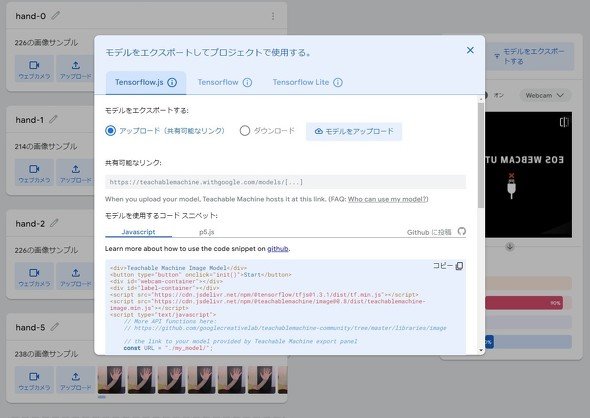The height and width of the screenshot is (418, 590).
Task: Edit the hand-0 class name pencil
Action: pos(55,15)
